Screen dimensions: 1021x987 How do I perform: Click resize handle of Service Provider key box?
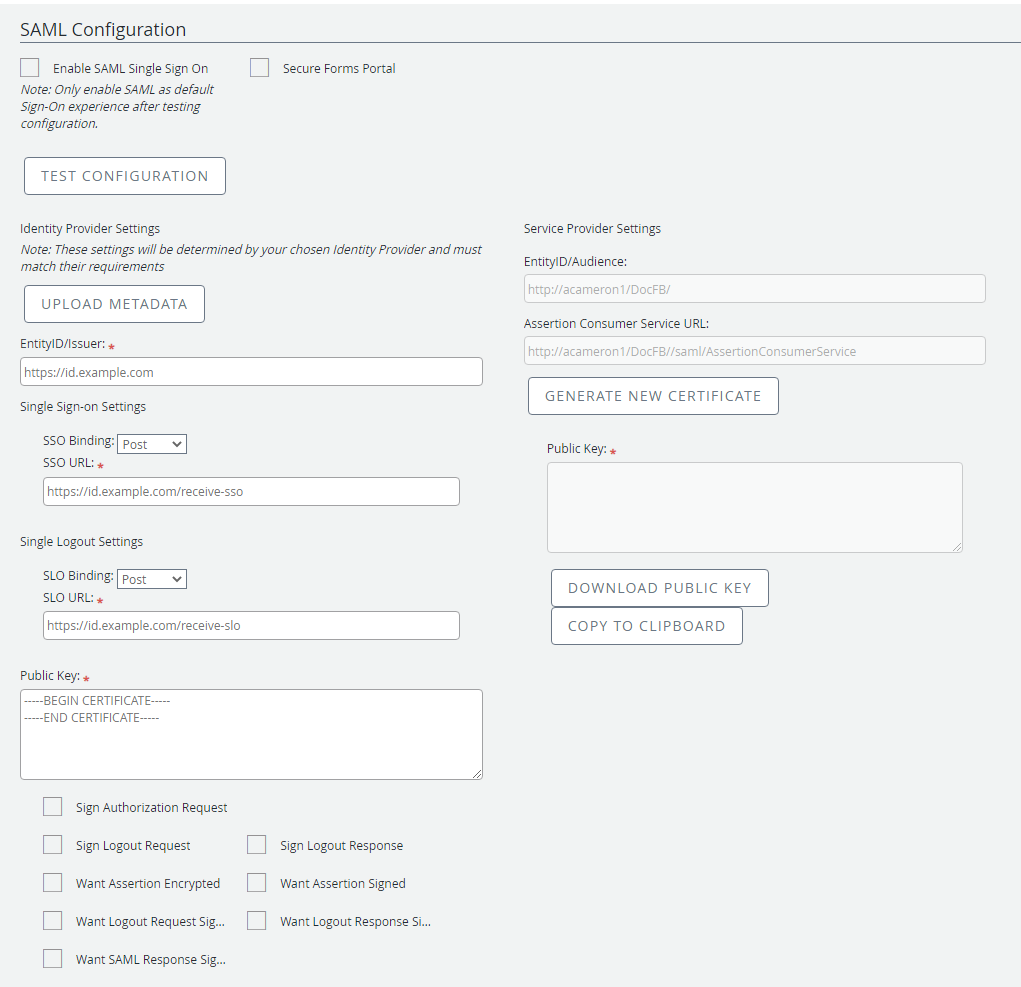point(957,547)
